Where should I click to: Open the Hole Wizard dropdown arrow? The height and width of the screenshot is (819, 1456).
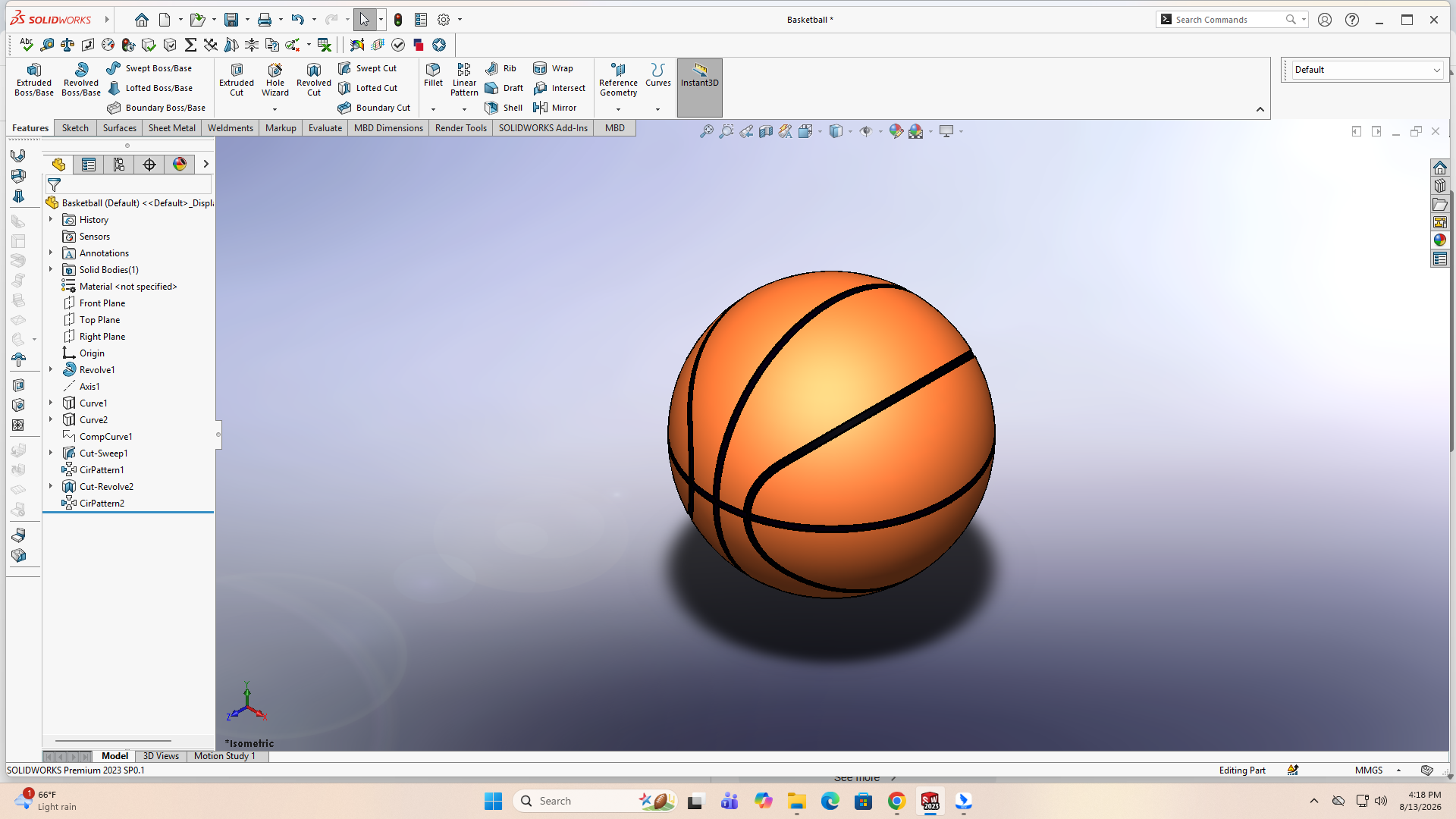275,109
